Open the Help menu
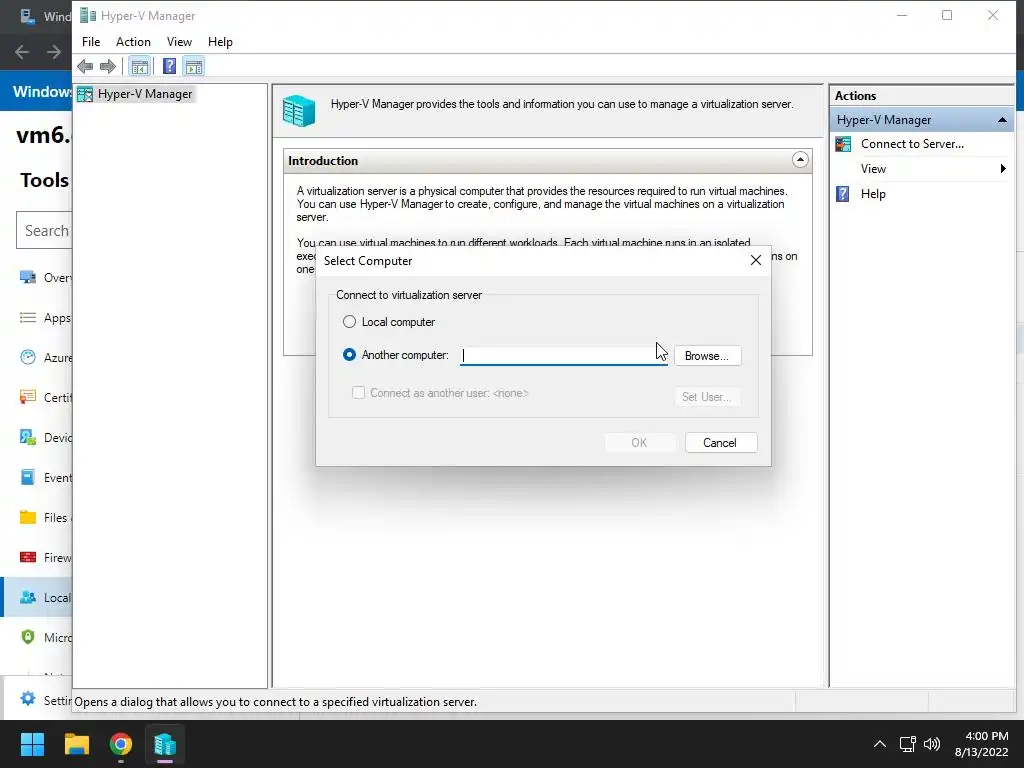Viewport: 1024px width, 768px height. 220,42
